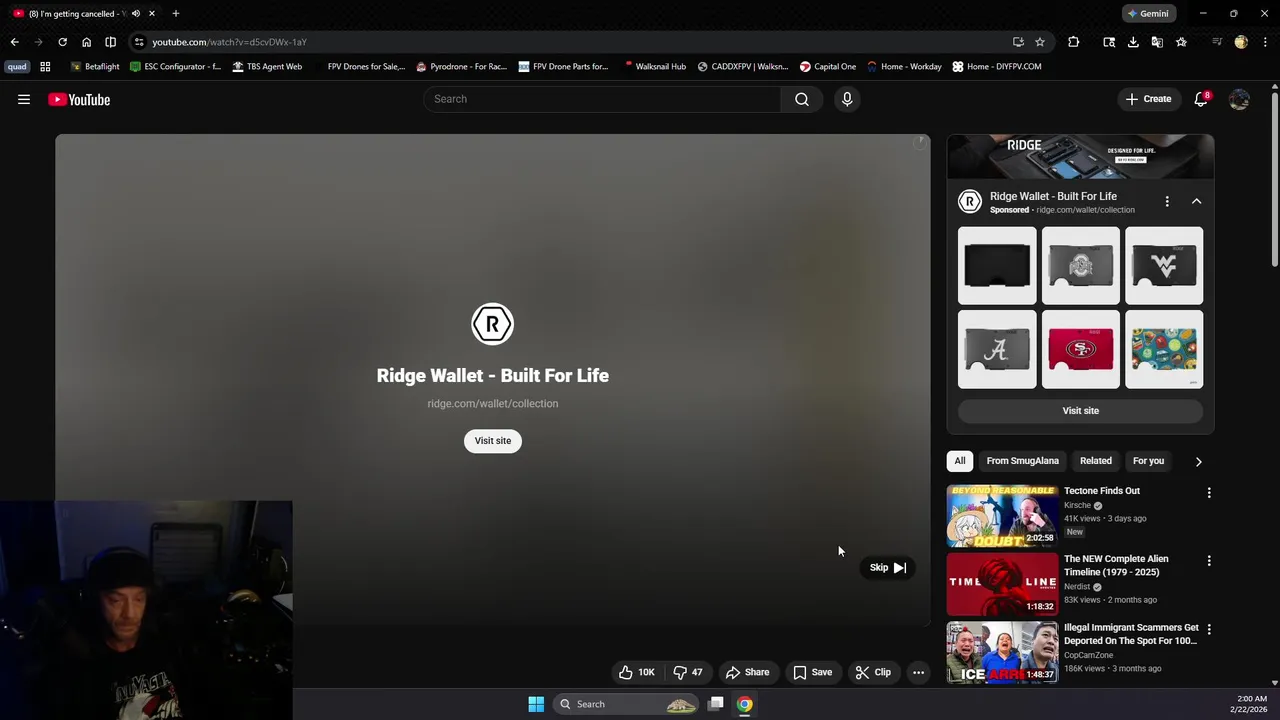Viewport: 1280px width, 720px height.
Task: Dislike the video showing 47
Action: [688, 672]
